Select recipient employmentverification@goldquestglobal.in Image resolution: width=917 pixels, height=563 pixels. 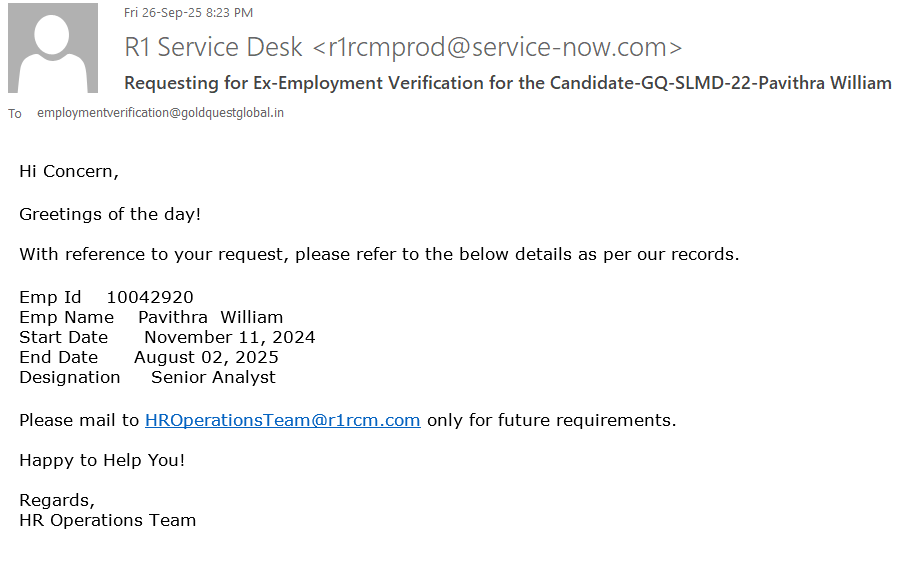(x=160, y=113)
